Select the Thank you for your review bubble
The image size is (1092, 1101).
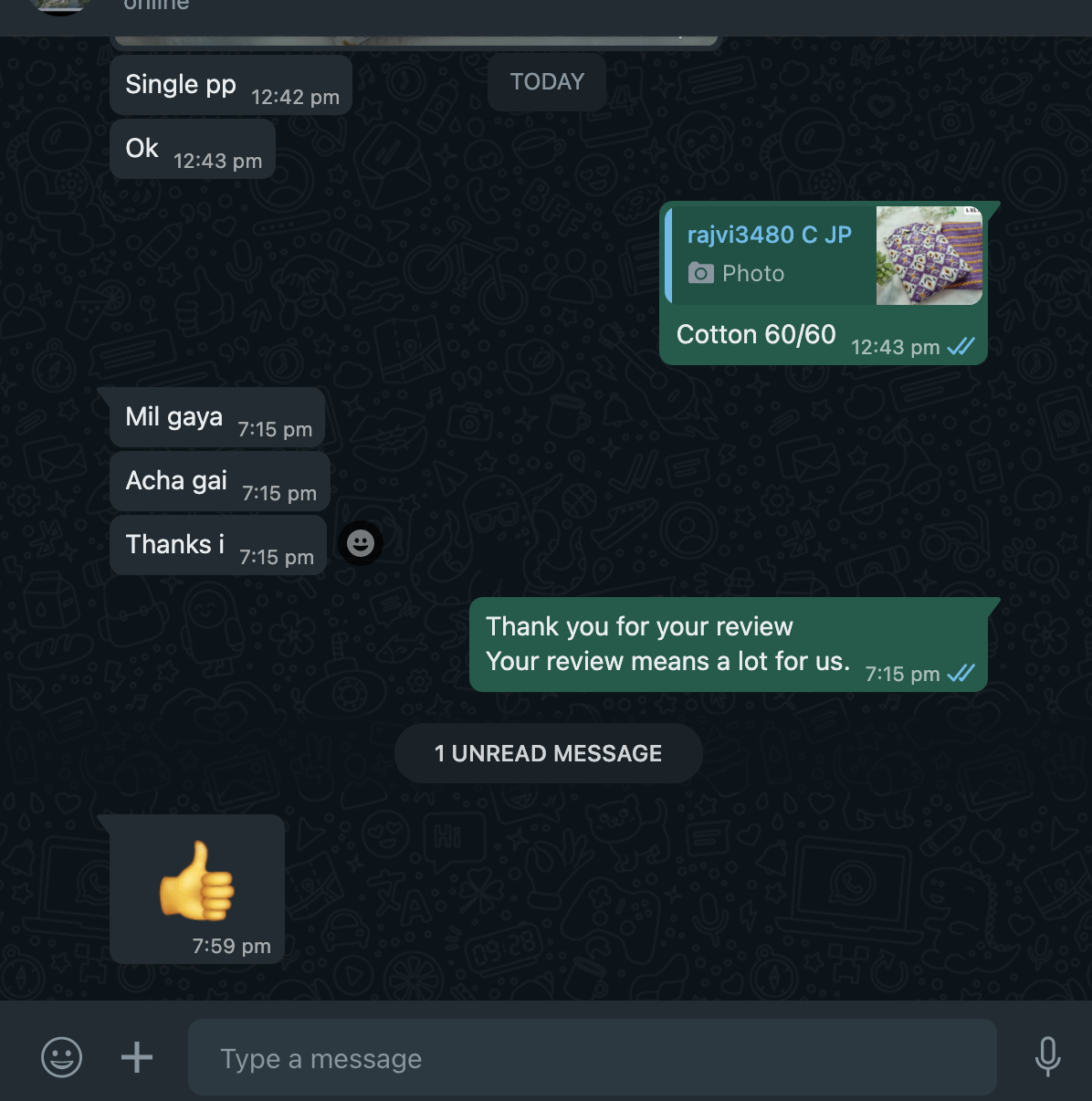[729, 645]
